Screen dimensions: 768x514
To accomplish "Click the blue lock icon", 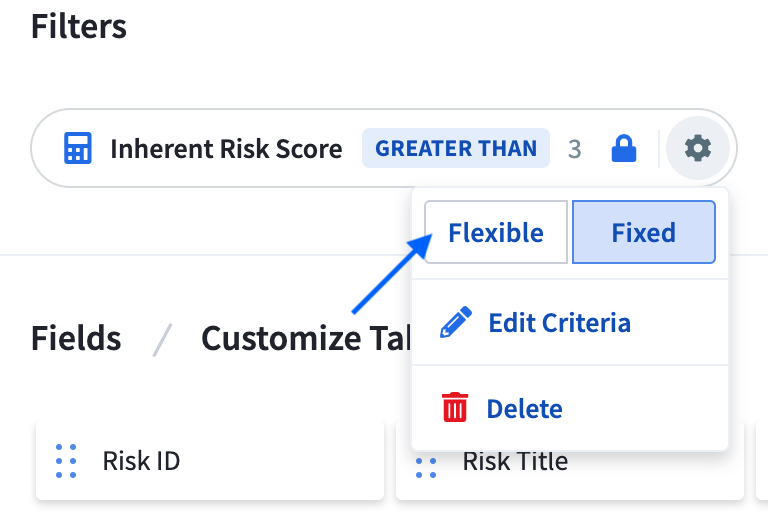I will coord(623,150).
